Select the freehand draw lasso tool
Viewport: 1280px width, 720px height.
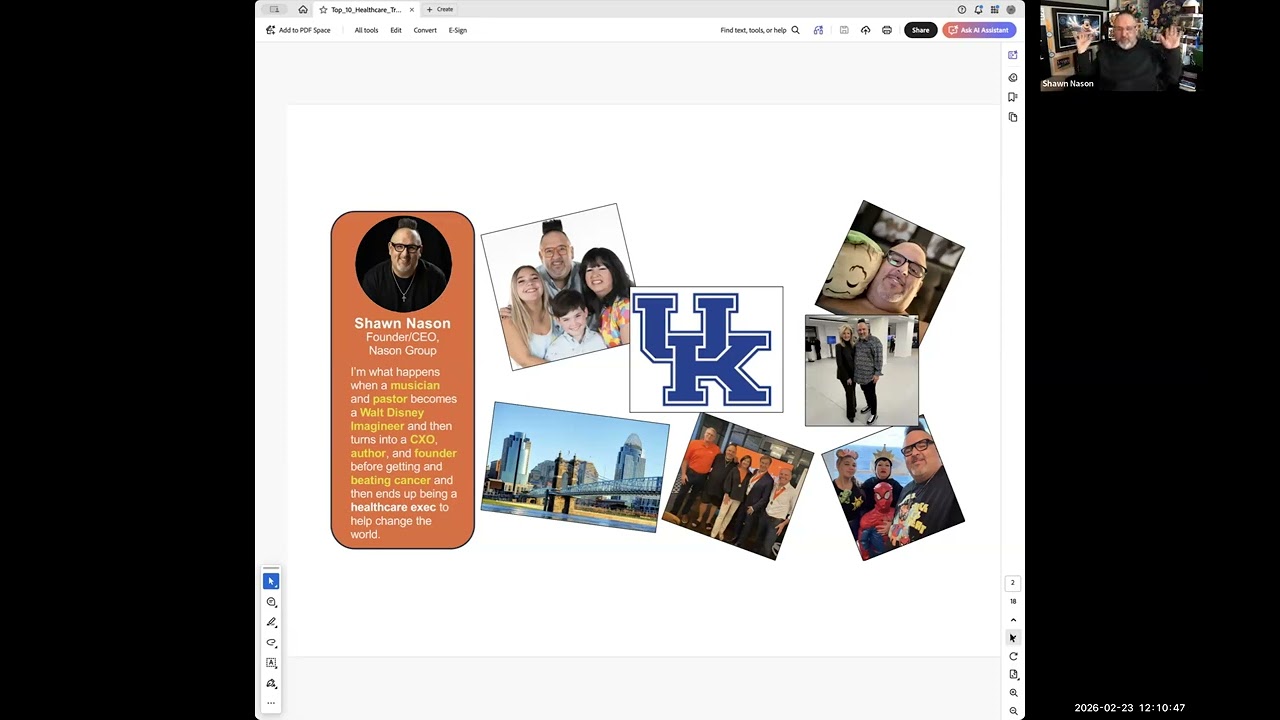tap(271, 643)
